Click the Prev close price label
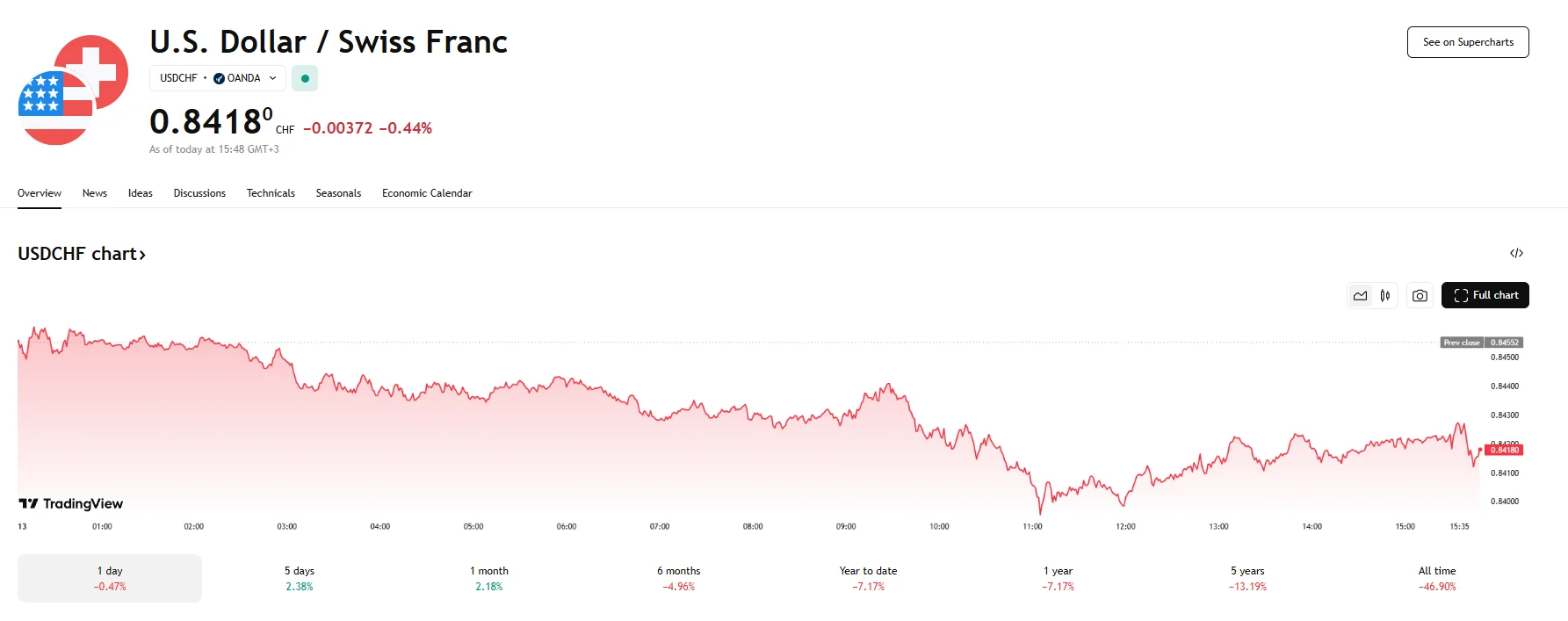The width and height of the screenshot is (1568, 621). pos(1482,343)
